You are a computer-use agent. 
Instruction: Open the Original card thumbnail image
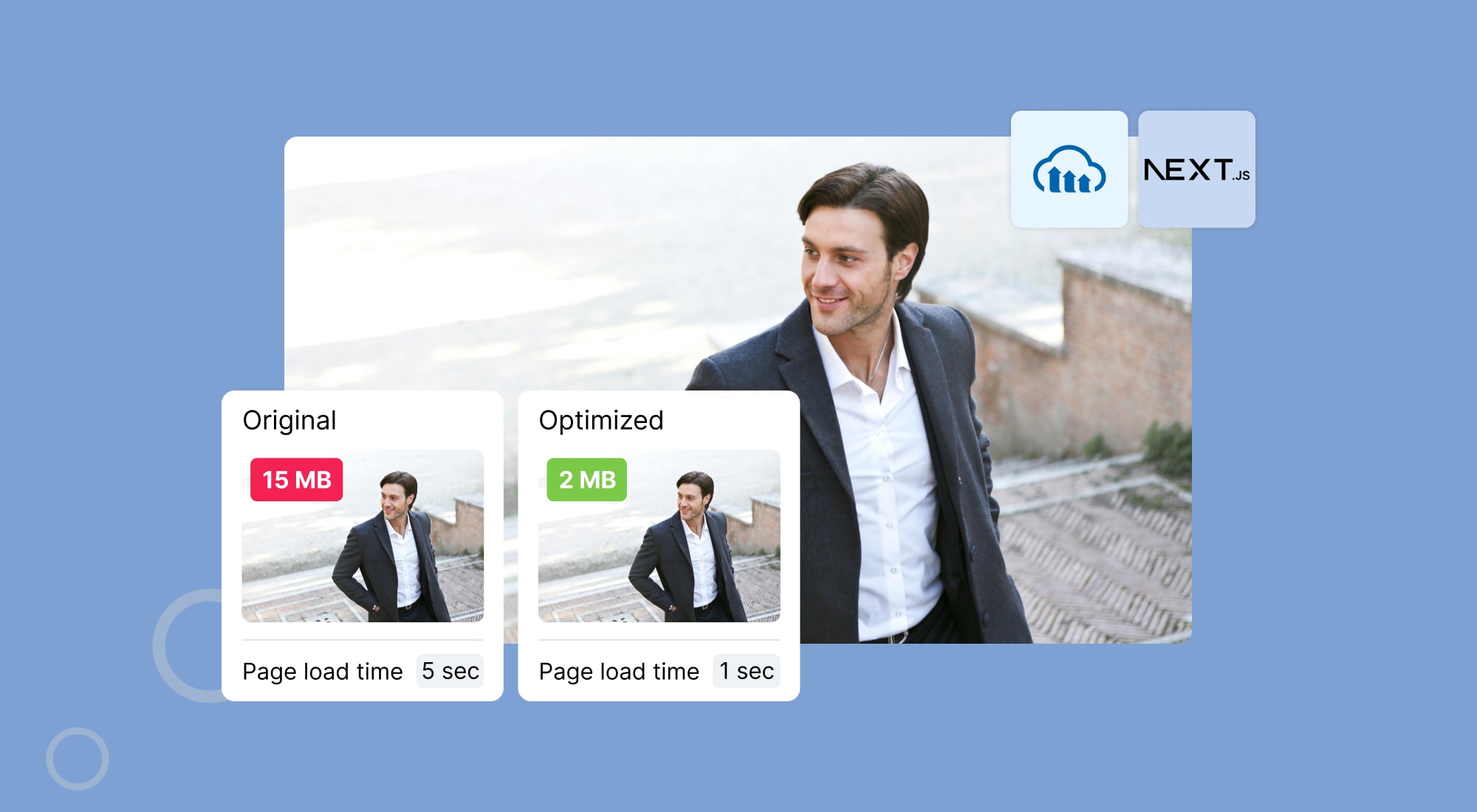[x=363, y=536]
